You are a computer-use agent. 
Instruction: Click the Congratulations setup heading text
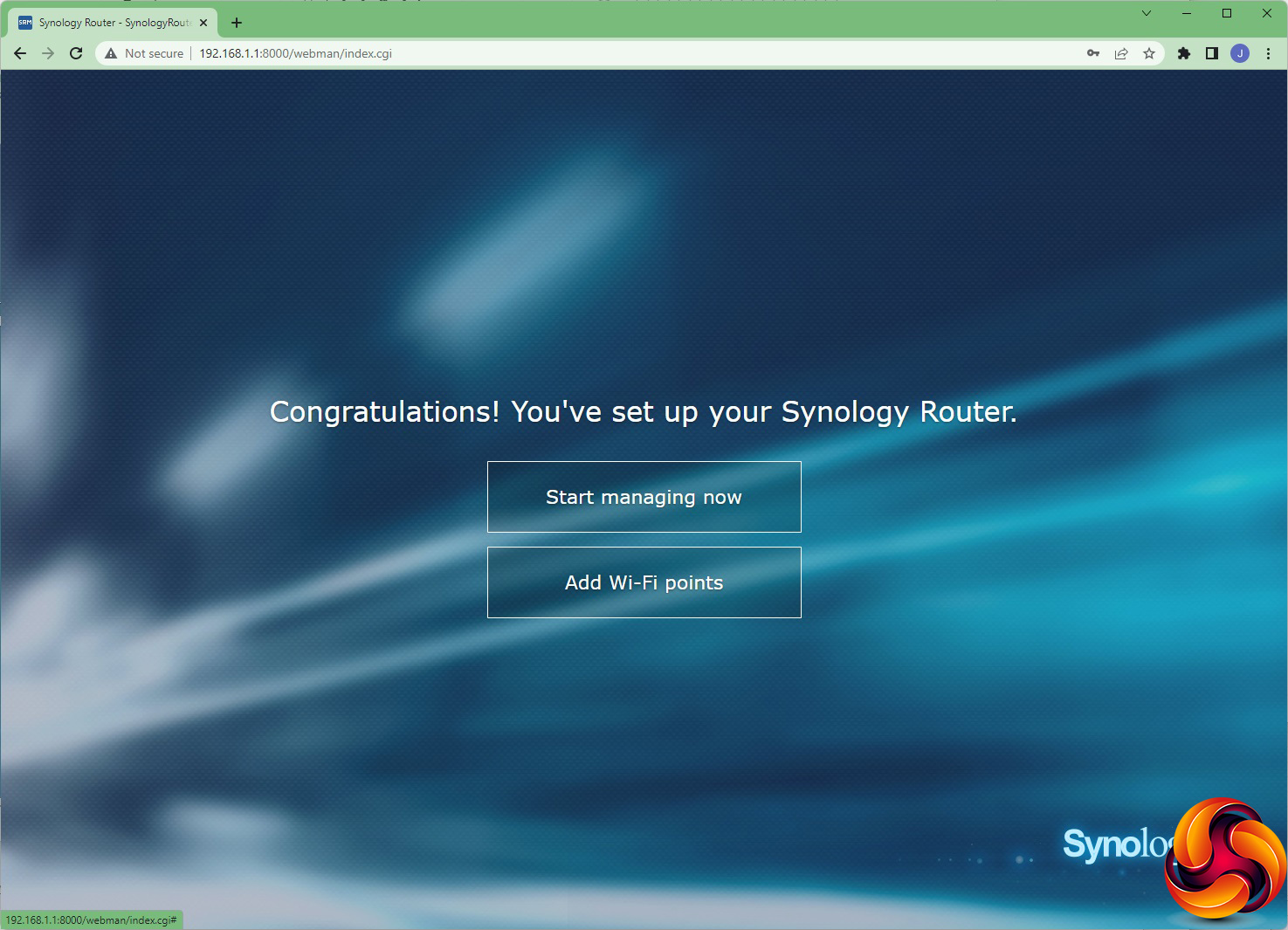[x=644, y=411]
